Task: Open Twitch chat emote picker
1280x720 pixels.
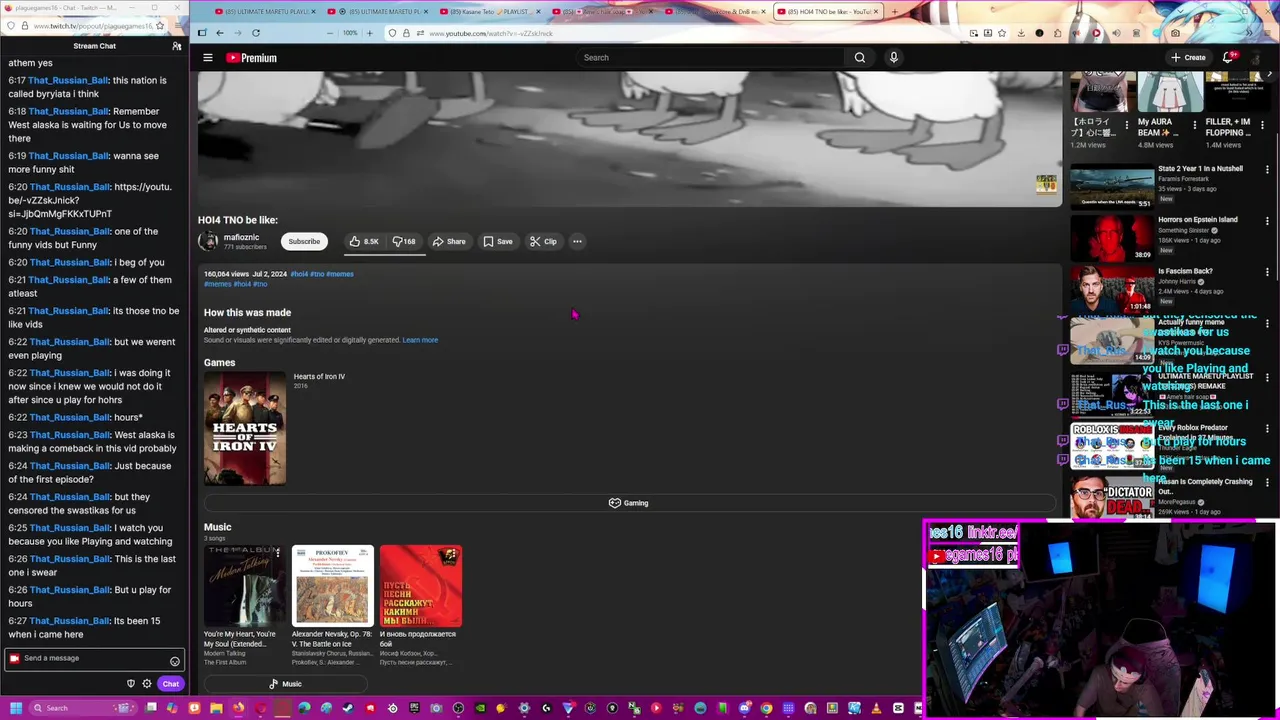Action: coord(175,661)
